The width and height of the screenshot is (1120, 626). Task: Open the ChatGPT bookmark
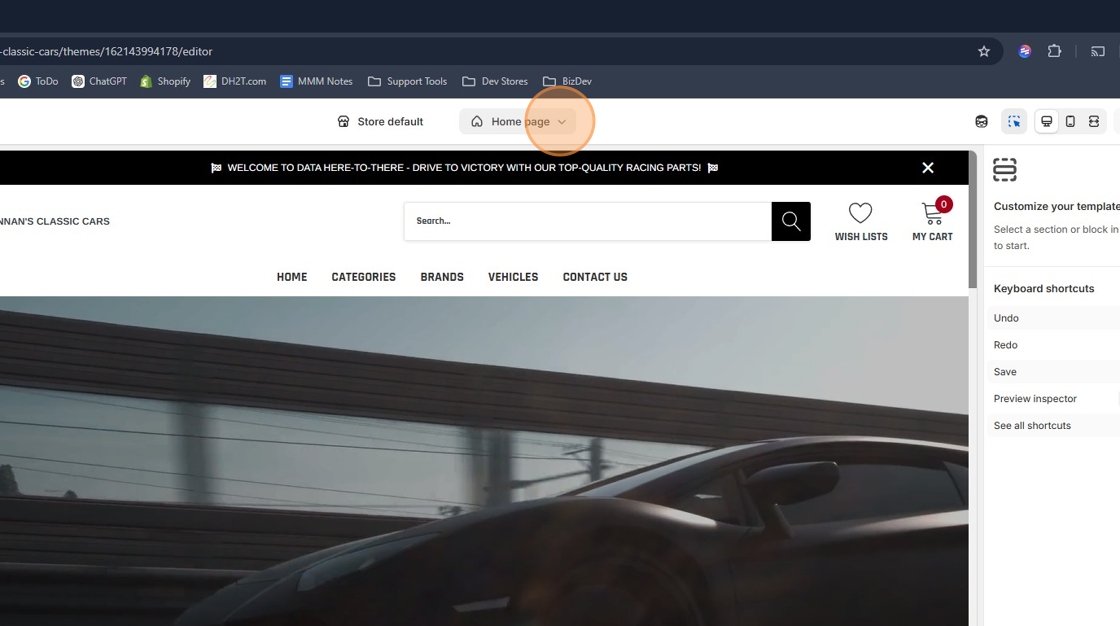[99, 81]
